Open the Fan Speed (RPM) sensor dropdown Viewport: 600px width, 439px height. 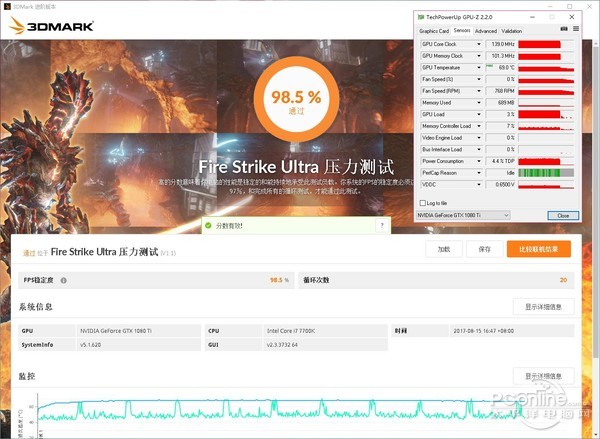click(478, 91)
